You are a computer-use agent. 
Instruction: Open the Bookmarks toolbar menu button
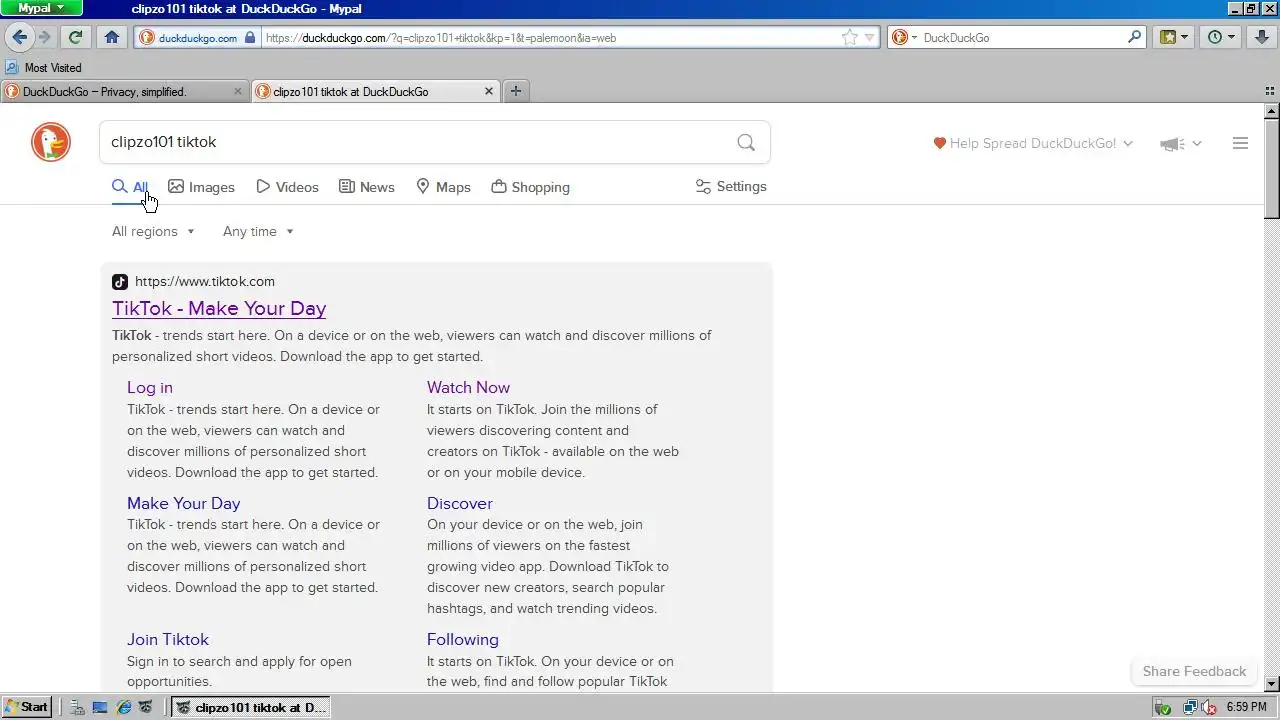point(1173,37)
